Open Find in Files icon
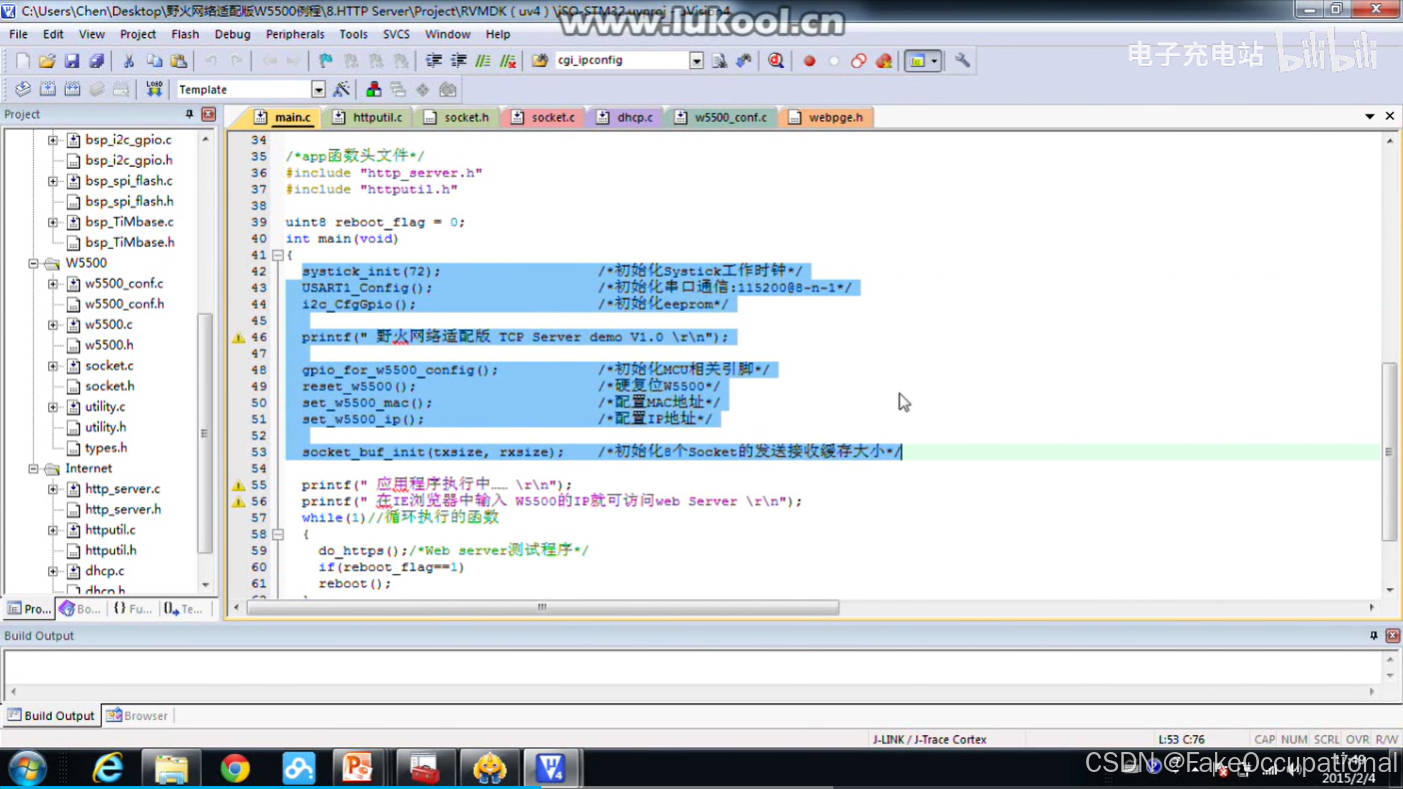 pos(540,61)
